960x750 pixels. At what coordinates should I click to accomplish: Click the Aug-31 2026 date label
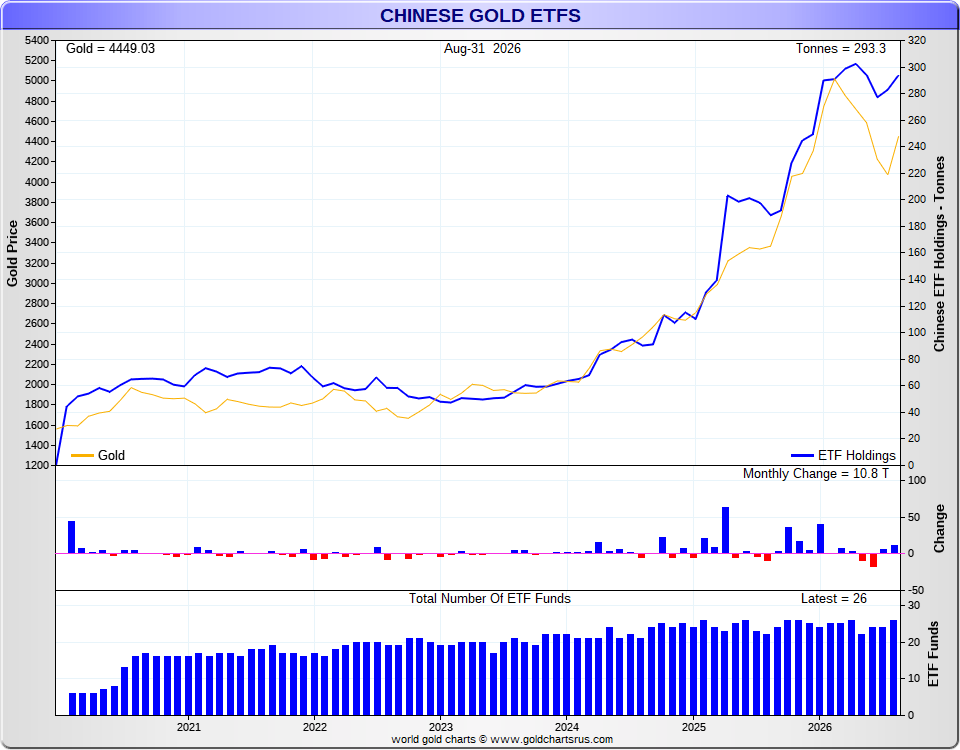(482, 48)
